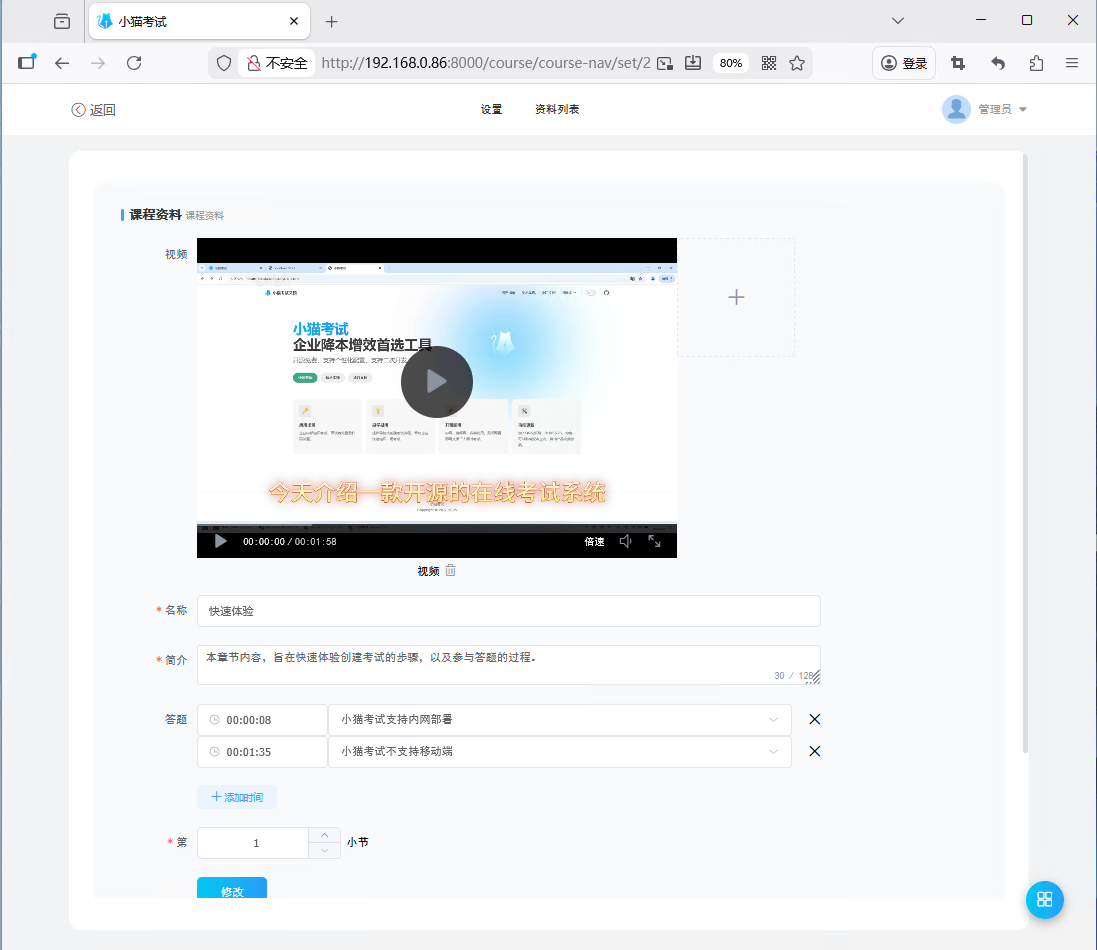The height and width of the screenshot is (950, 1097).
Task: Click the blue 修改 submit button
Action: (232, 888)
